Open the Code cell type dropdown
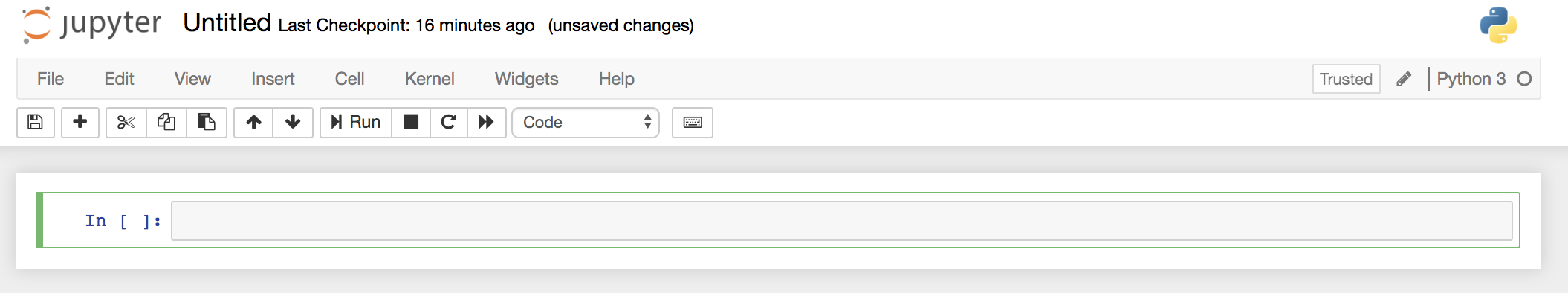 click(586, 122)
